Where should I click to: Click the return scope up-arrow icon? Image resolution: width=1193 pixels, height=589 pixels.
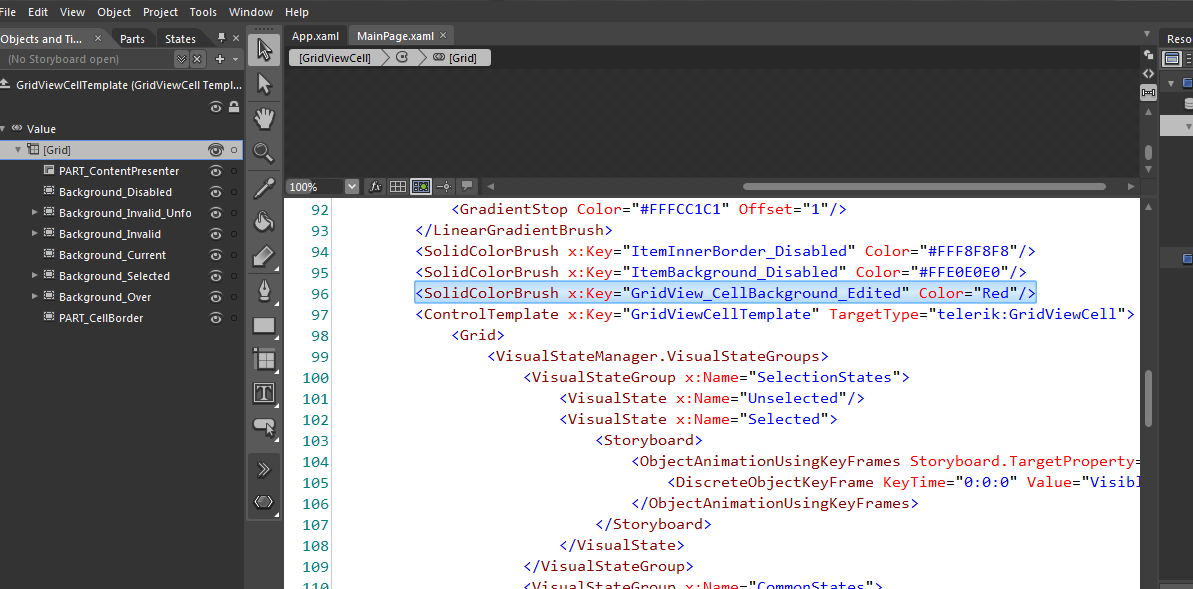pyautogui.click(x=5, y=84)
